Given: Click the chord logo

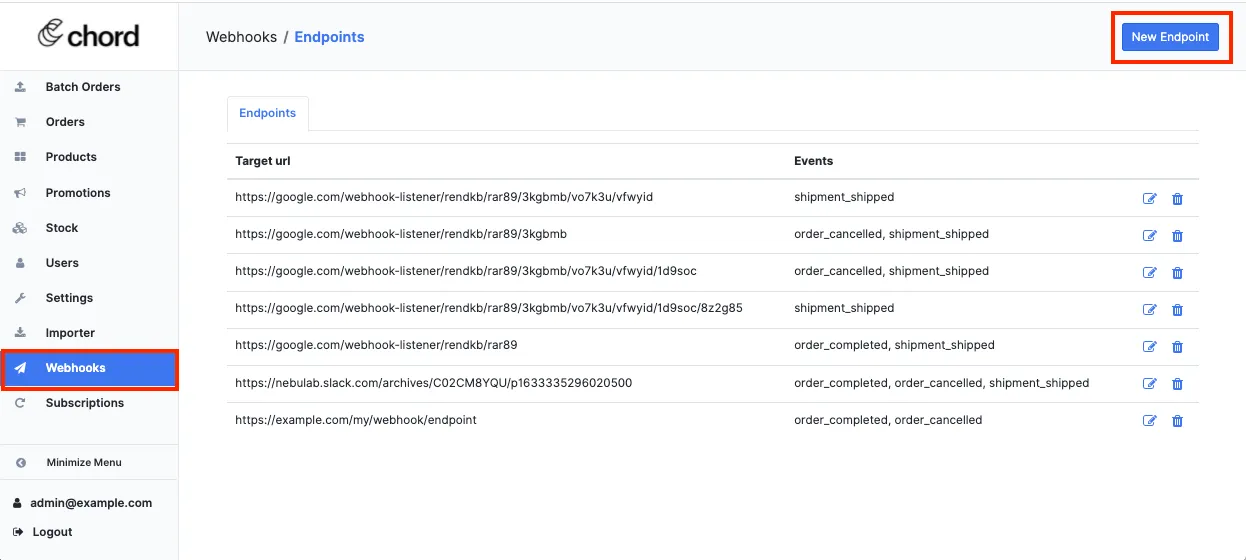Looking at the screenshot, I should coord(88,35).
